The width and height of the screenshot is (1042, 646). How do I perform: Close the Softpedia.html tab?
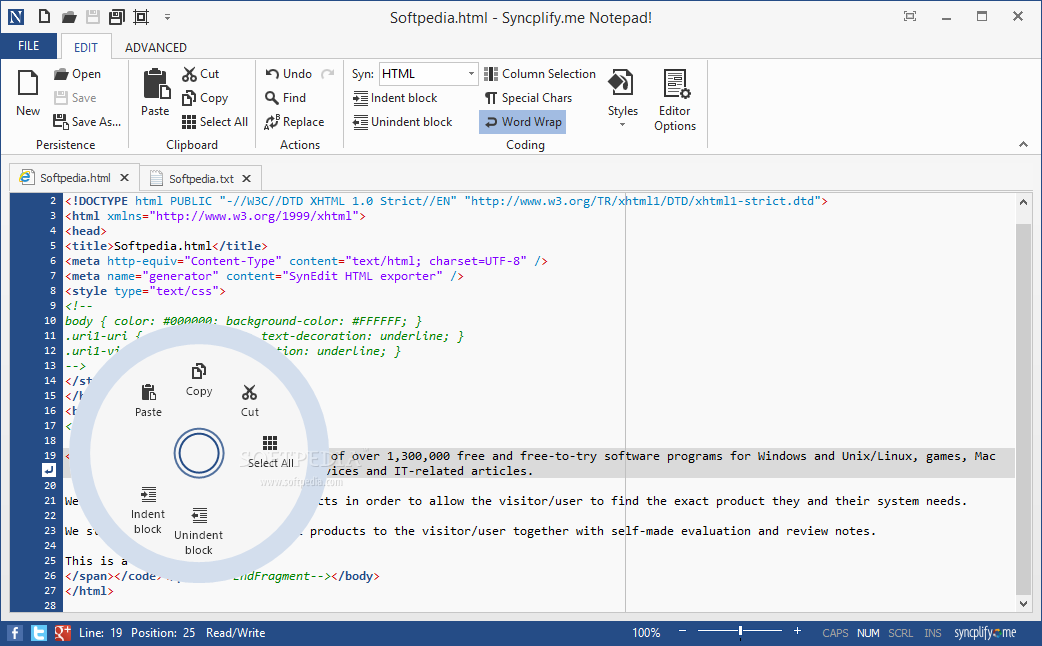(x=124, y=177)
